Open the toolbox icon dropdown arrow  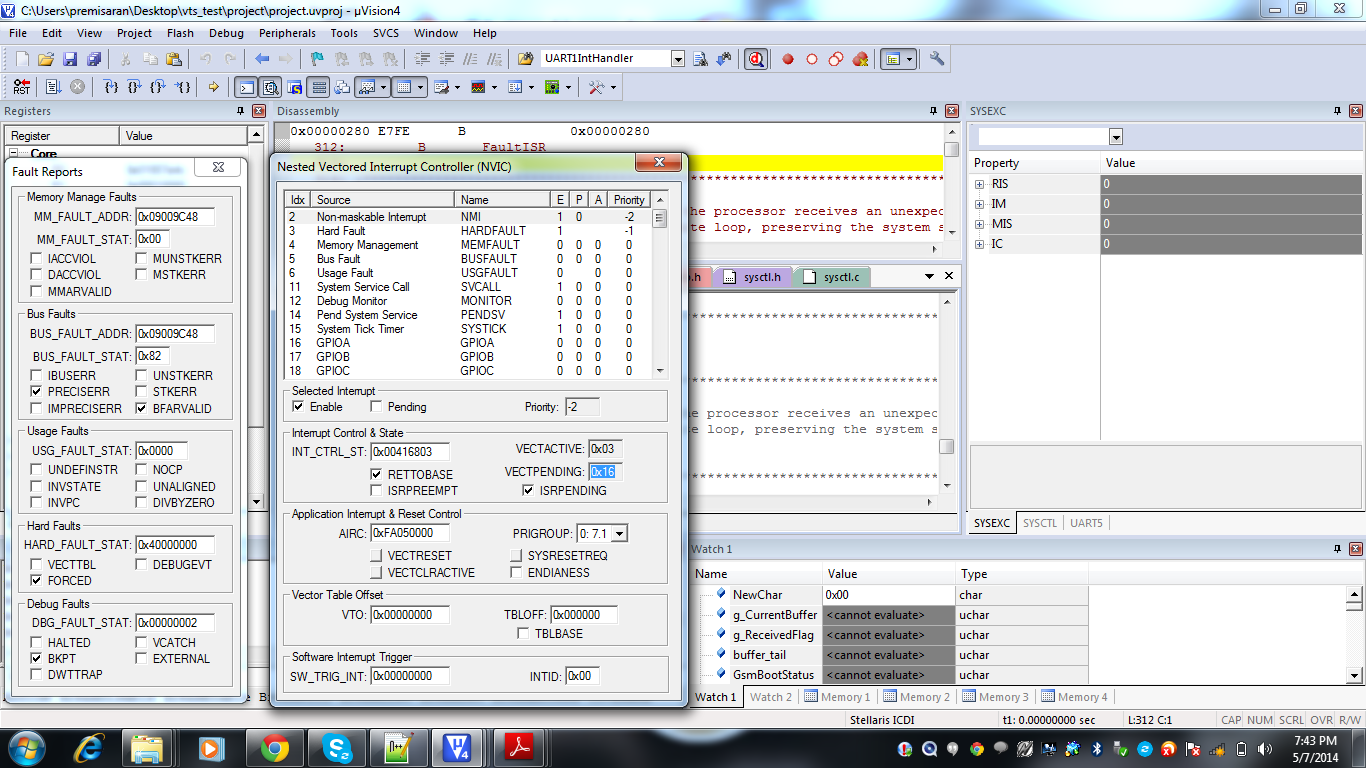(x=613, y=87)
